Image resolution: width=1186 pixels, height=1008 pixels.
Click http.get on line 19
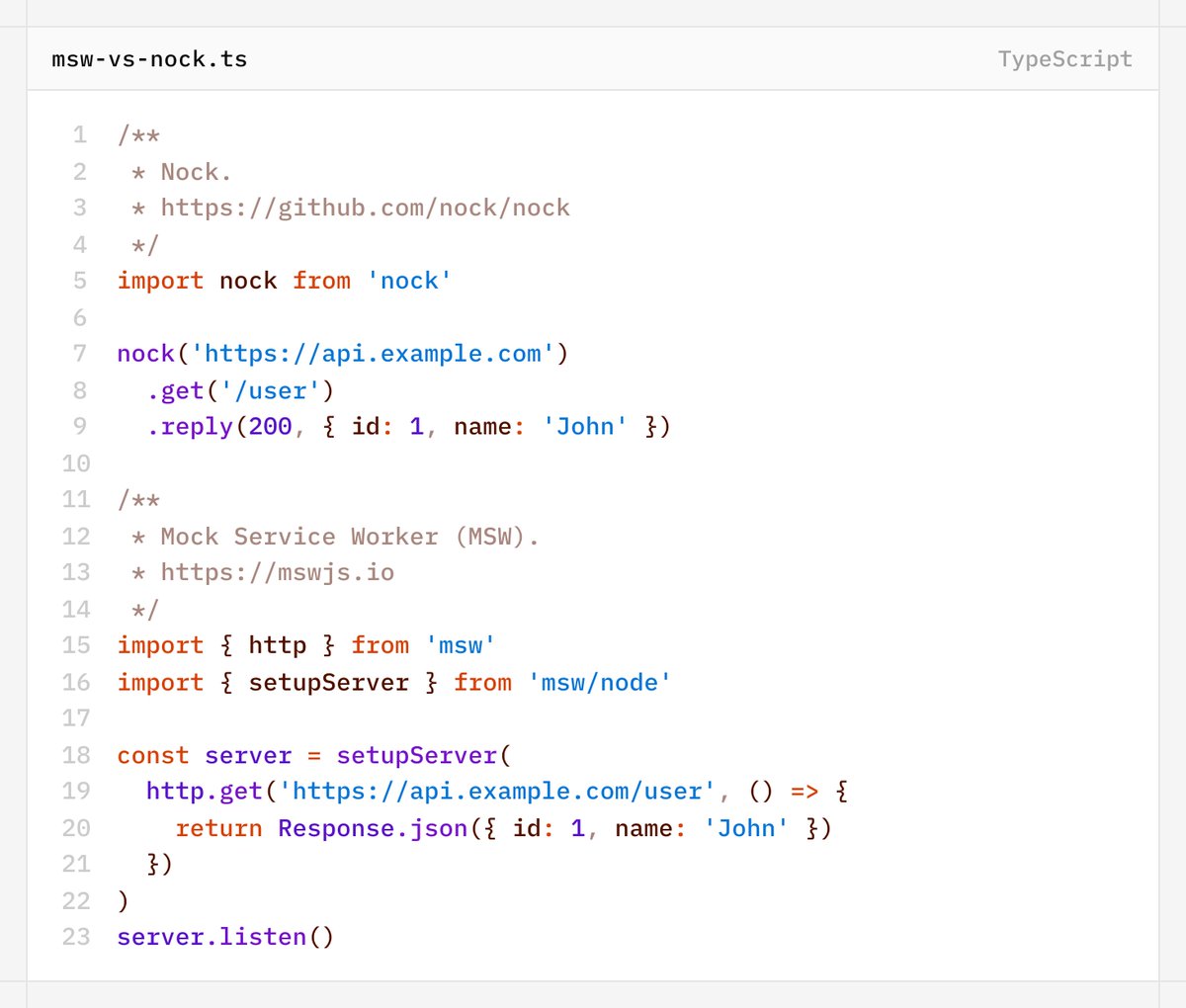(x=205, y=792)
